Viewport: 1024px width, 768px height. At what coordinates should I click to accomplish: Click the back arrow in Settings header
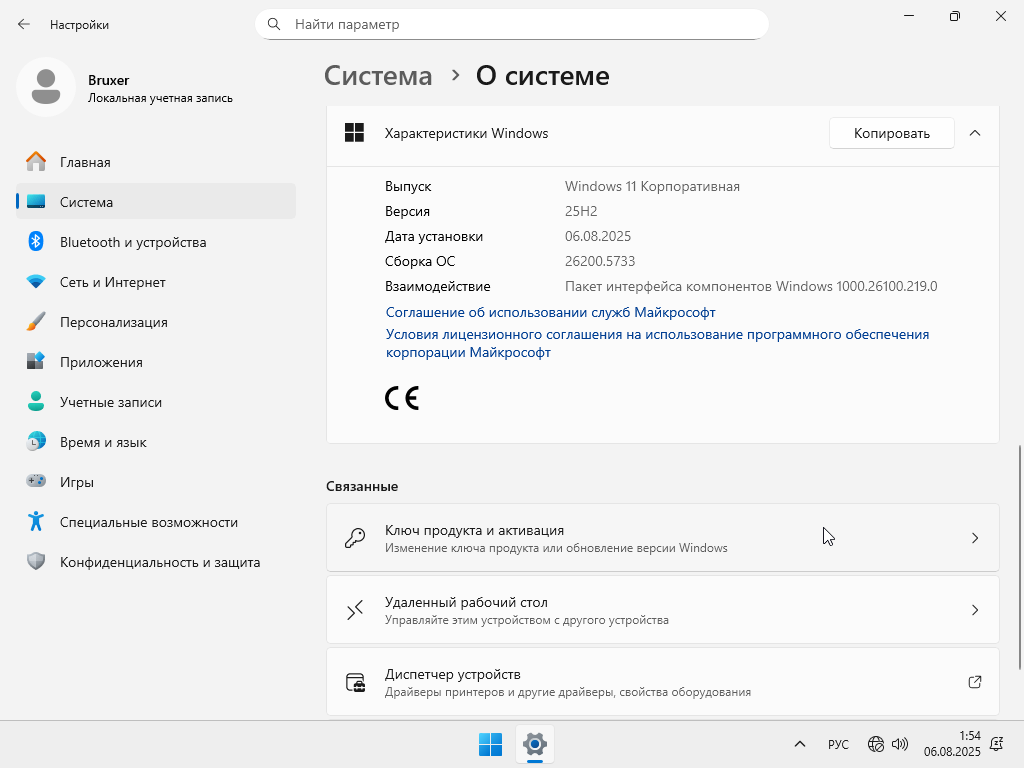[24, 24]
